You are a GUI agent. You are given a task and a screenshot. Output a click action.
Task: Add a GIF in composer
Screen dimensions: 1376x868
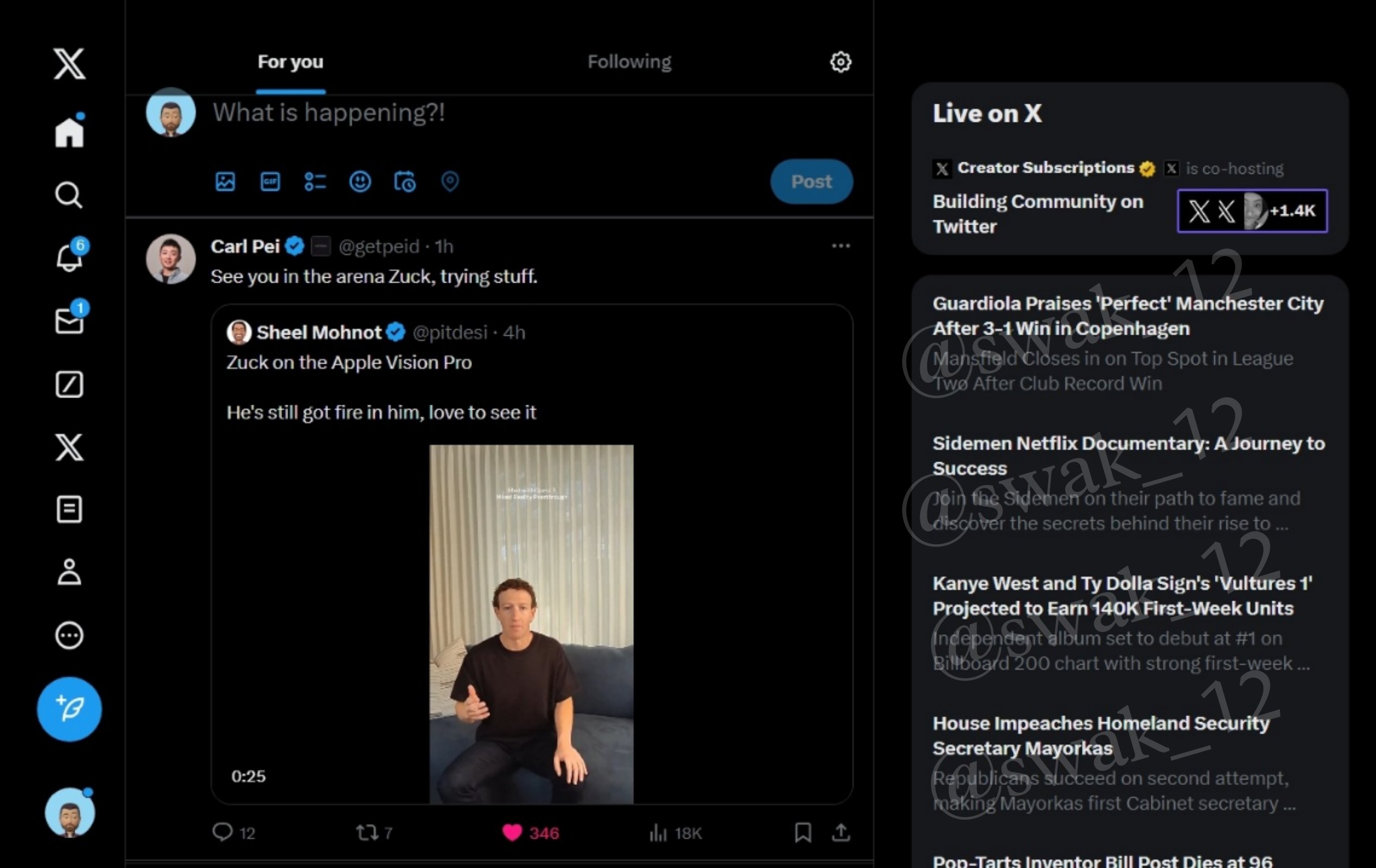point(270,182)
